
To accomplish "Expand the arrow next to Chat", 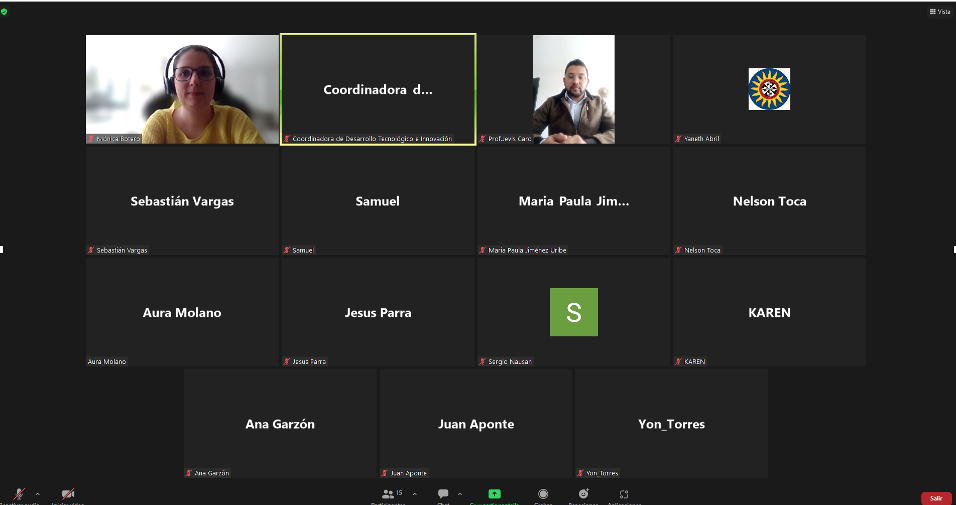I will (x=460, y=494).
